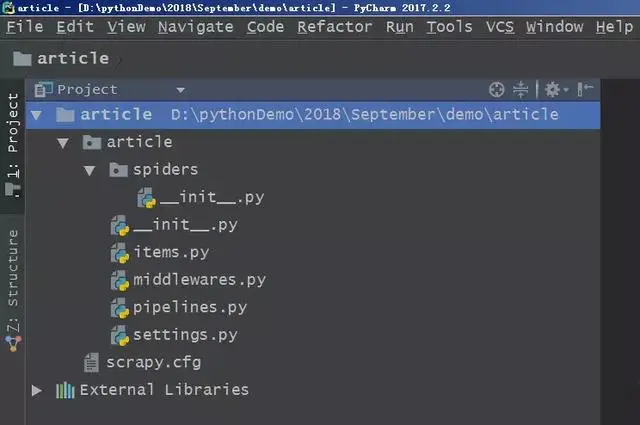Select settings.py in the project tree
Viewport: 640px width, 425px height.
[185, 335]
